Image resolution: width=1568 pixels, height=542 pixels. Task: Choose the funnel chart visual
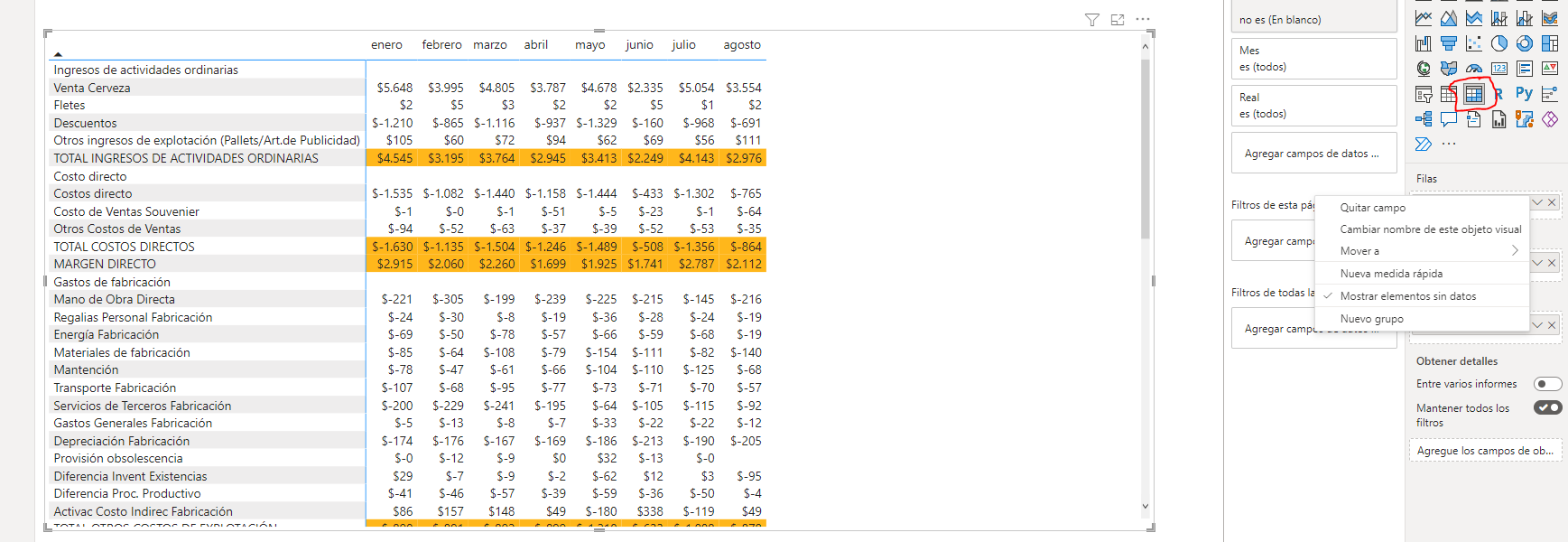[1449, 43]
